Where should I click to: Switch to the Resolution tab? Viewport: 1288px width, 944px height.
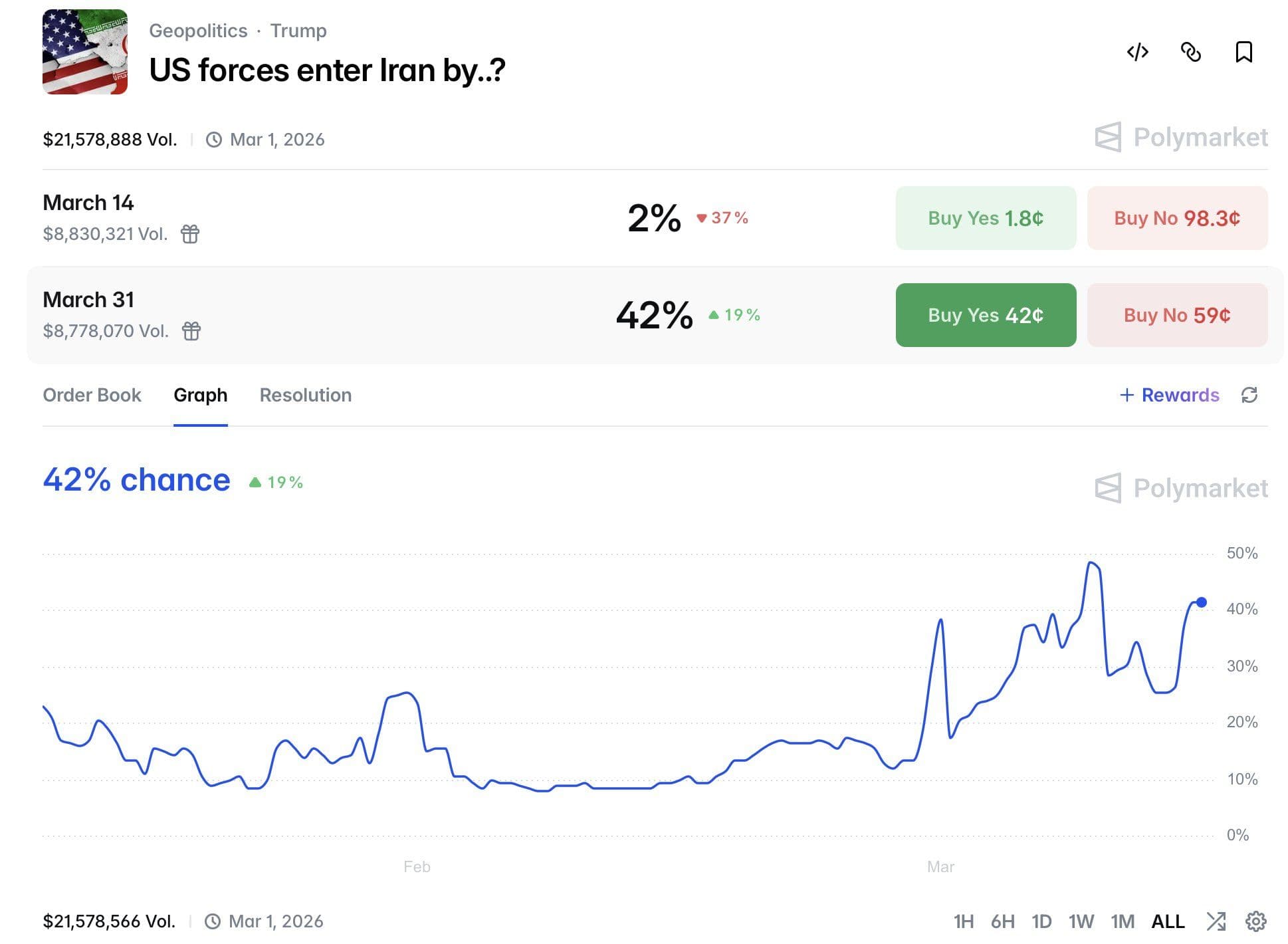(305, 395)
